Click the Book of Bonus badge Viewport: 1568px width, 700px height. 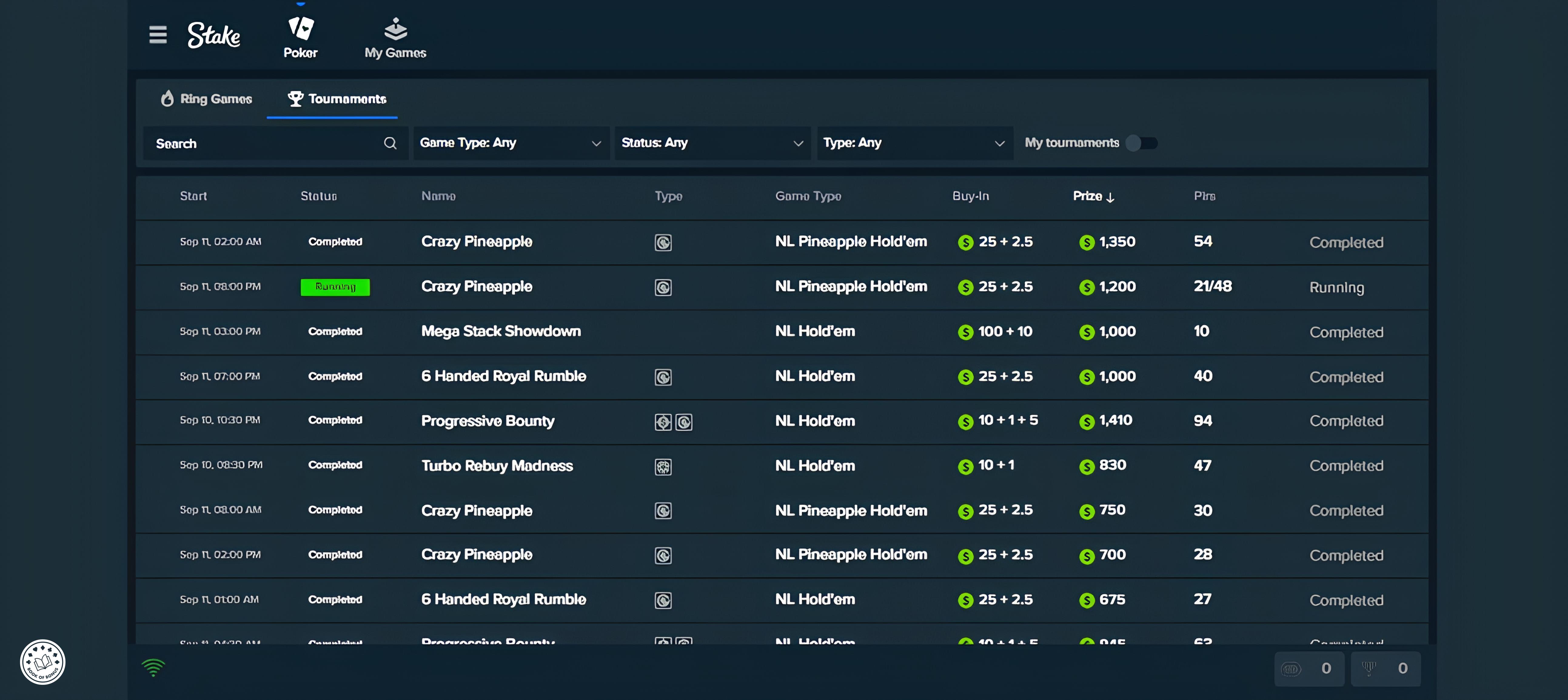tap(43, 662)
